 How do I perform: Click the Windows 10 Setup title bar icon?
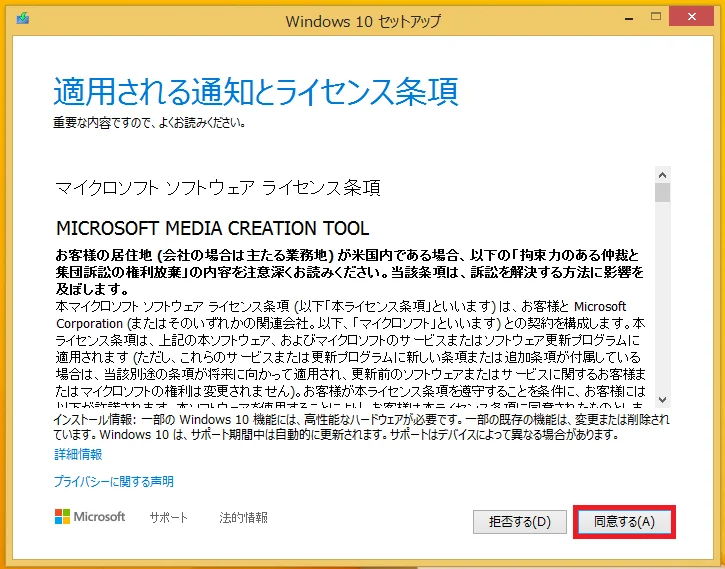[x=22, y=20]
